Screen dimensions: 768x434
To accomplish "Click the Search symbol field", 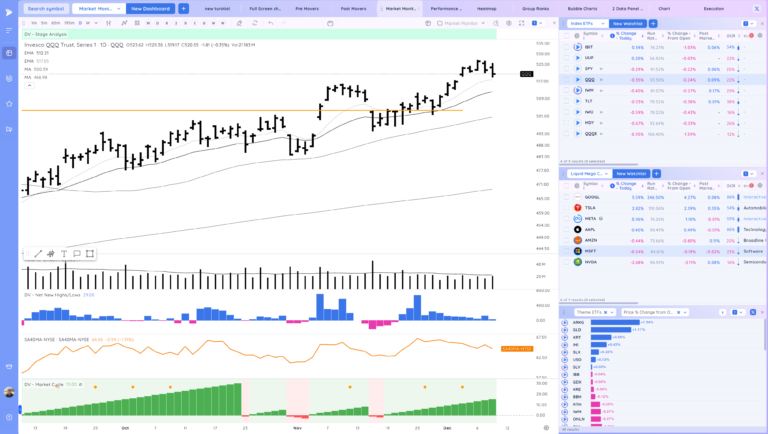I will tap(46, 8).
